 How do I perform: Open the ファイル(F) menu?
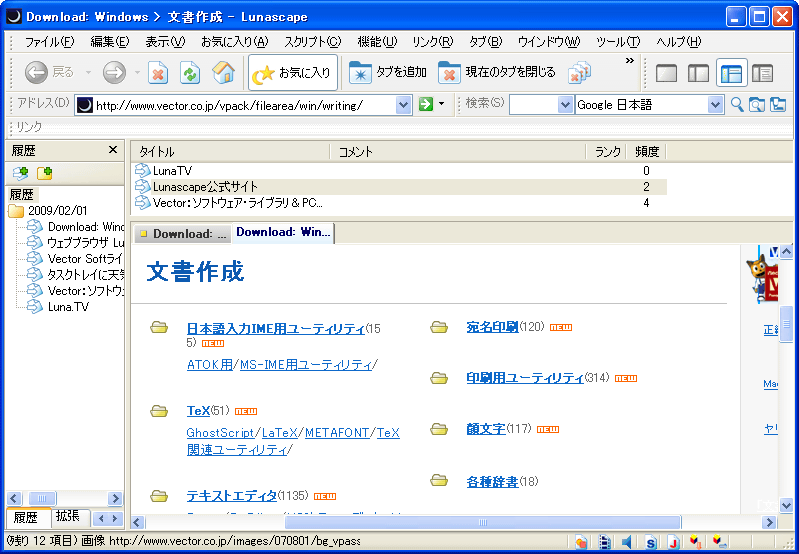click(49, 42)
